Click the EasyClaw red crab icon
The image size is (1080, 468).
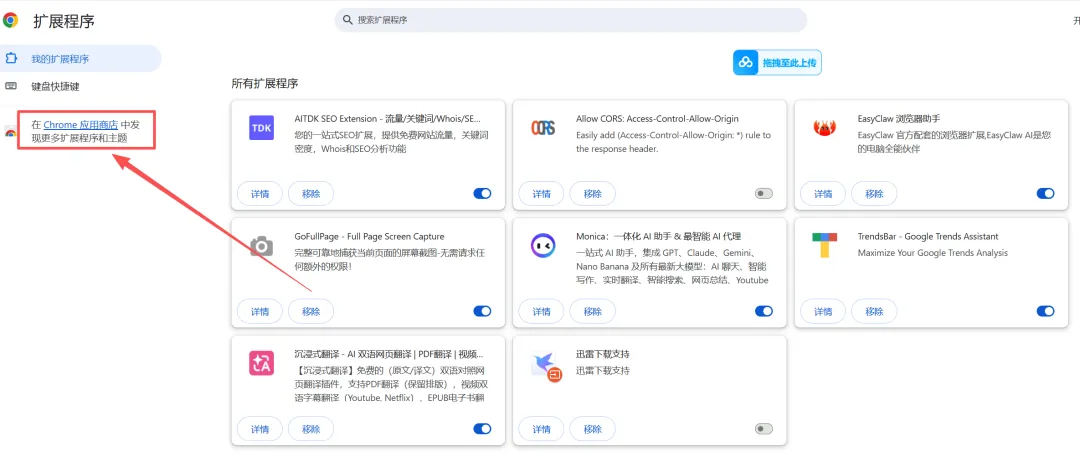coord(824,128)
